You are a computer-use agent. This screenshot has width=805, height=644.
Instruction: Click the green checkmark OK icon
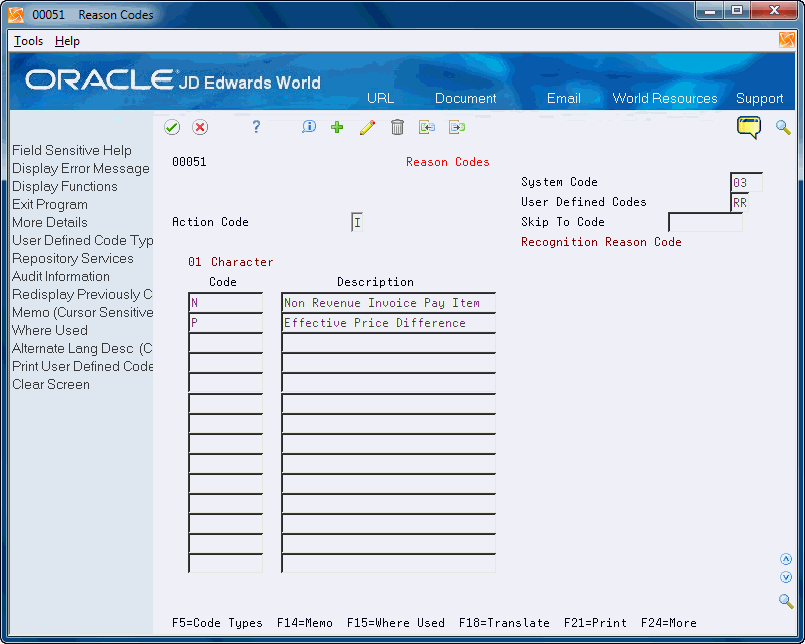point(172,127)
